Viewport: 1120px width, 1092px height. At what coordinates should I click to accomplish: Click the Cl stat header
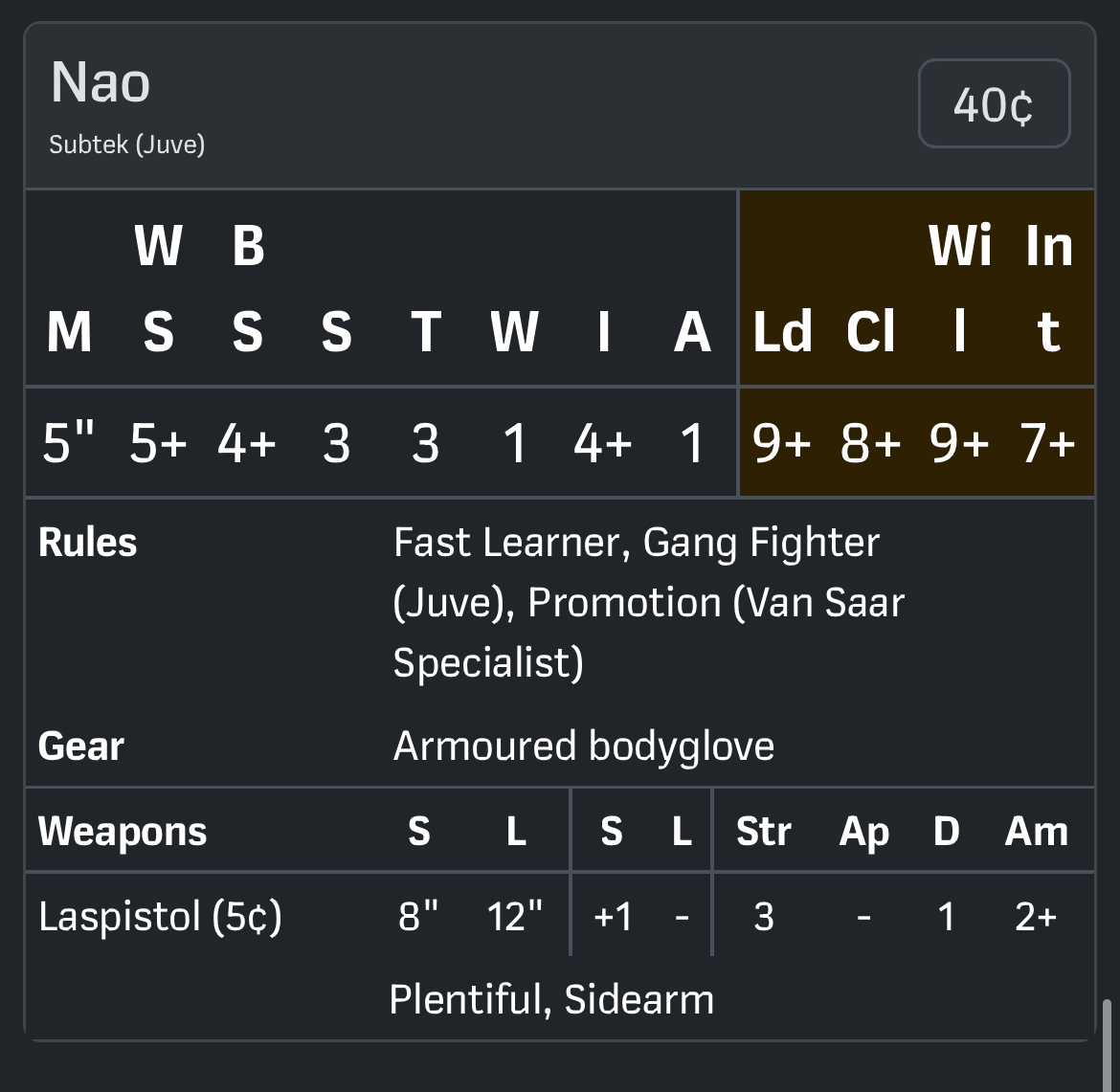pos(870,331)
